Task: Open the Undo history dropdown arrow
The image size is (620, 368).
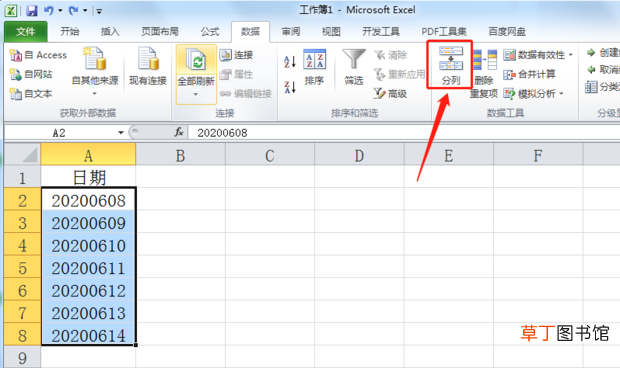Action: [60, 11]
